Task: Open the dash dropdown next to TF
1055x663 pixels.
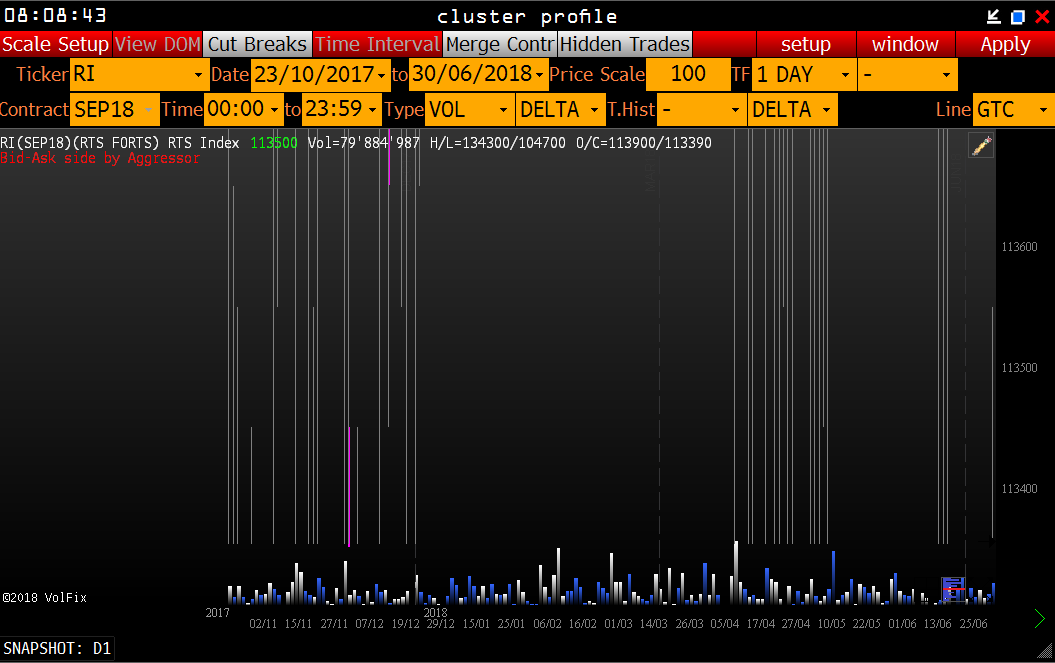Action: tap(907, 74)
